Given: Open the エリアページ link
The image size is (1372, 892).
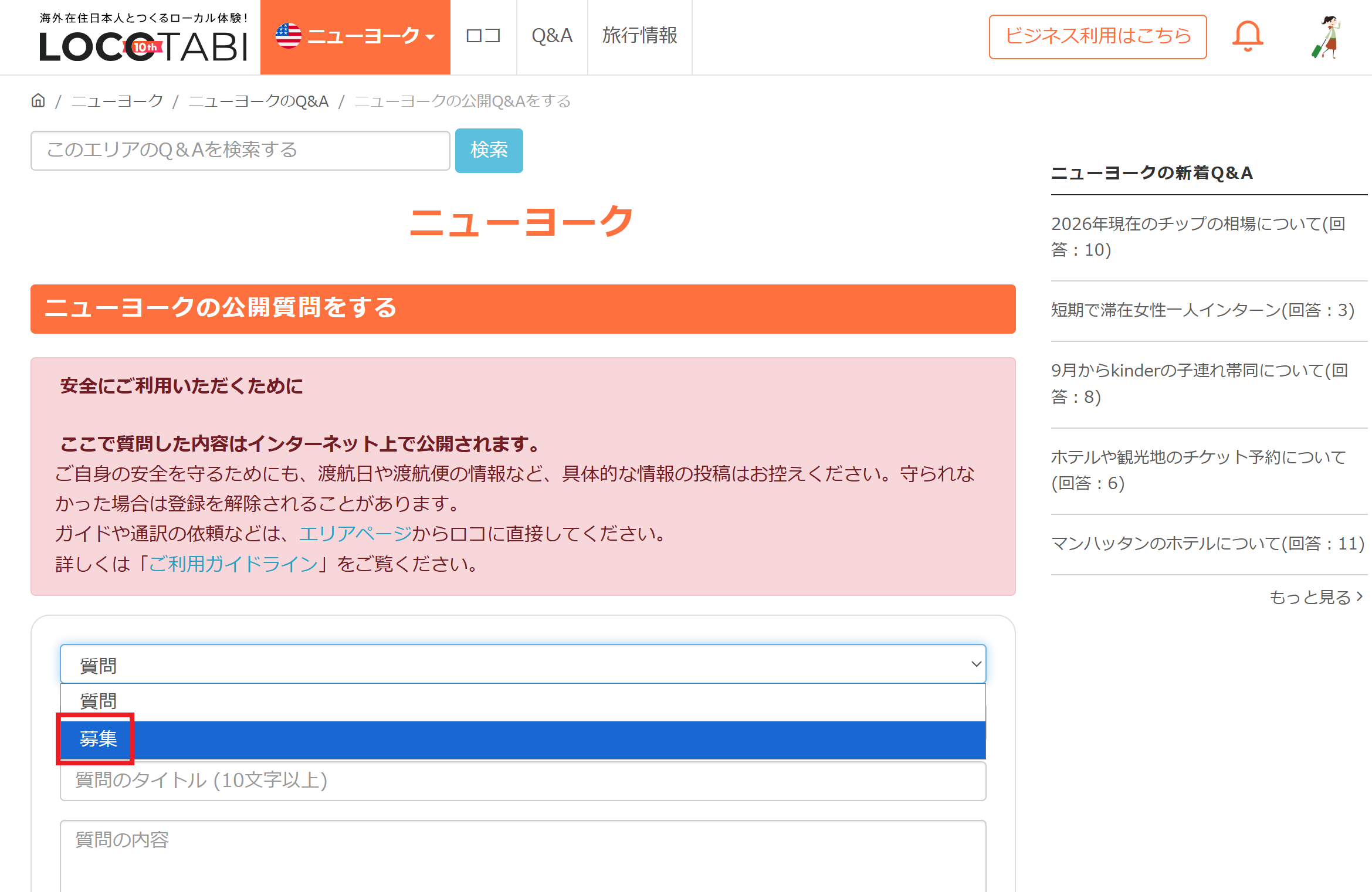Looking at the screenshot, I should [355, 534].
